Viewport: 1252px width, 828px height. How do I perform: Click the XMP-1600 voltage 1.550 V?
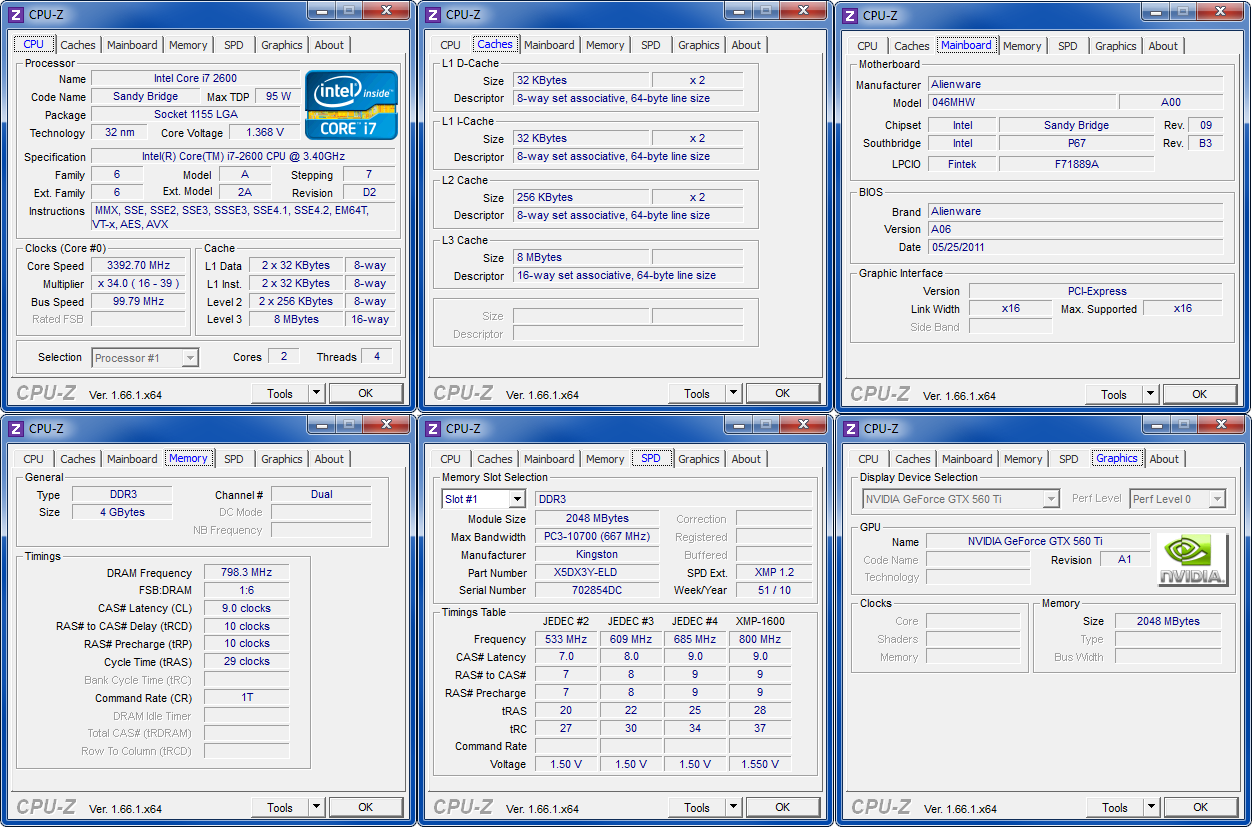(x=760, y=764)
